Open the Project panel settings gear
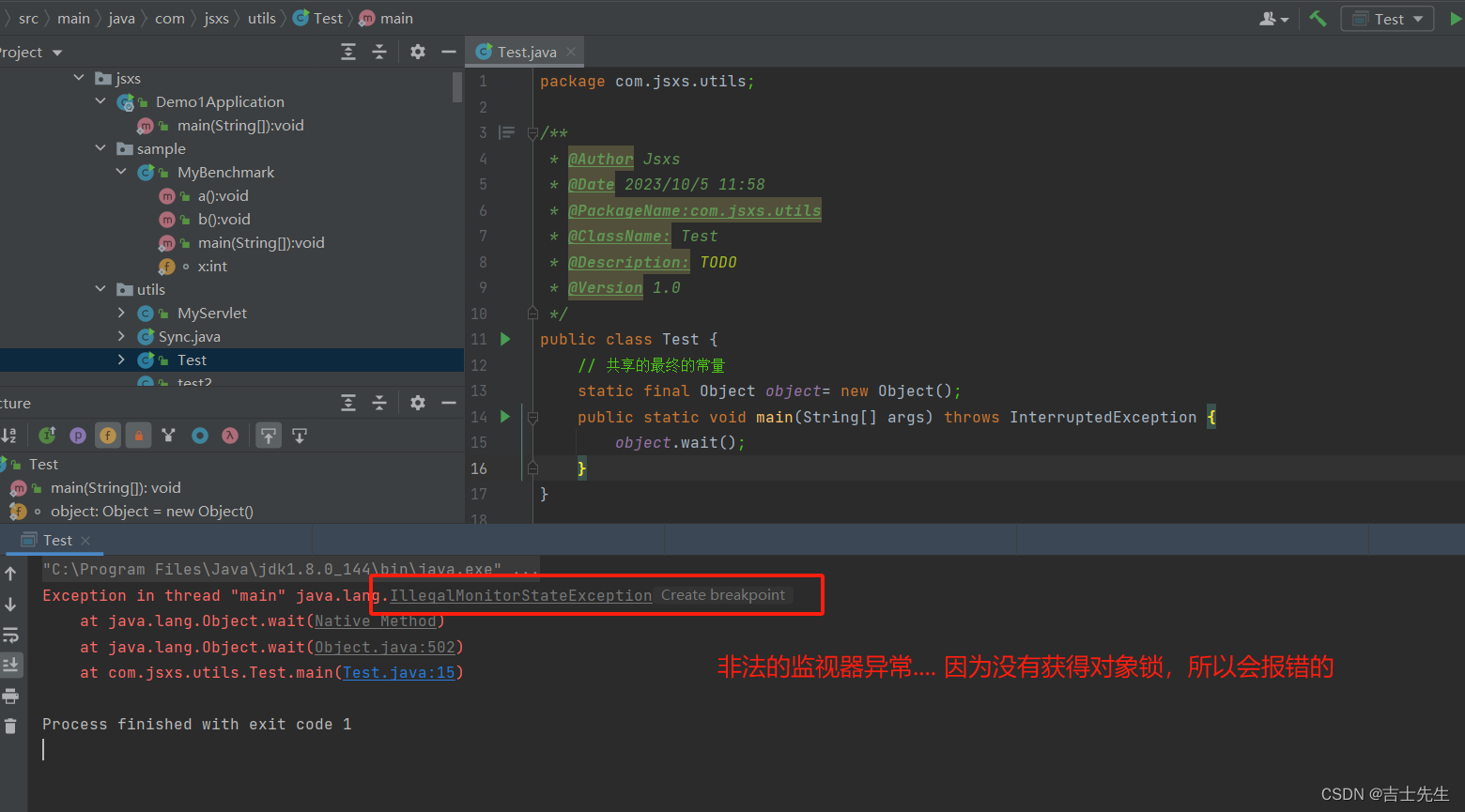1465x812 pixels. (418, 52)
